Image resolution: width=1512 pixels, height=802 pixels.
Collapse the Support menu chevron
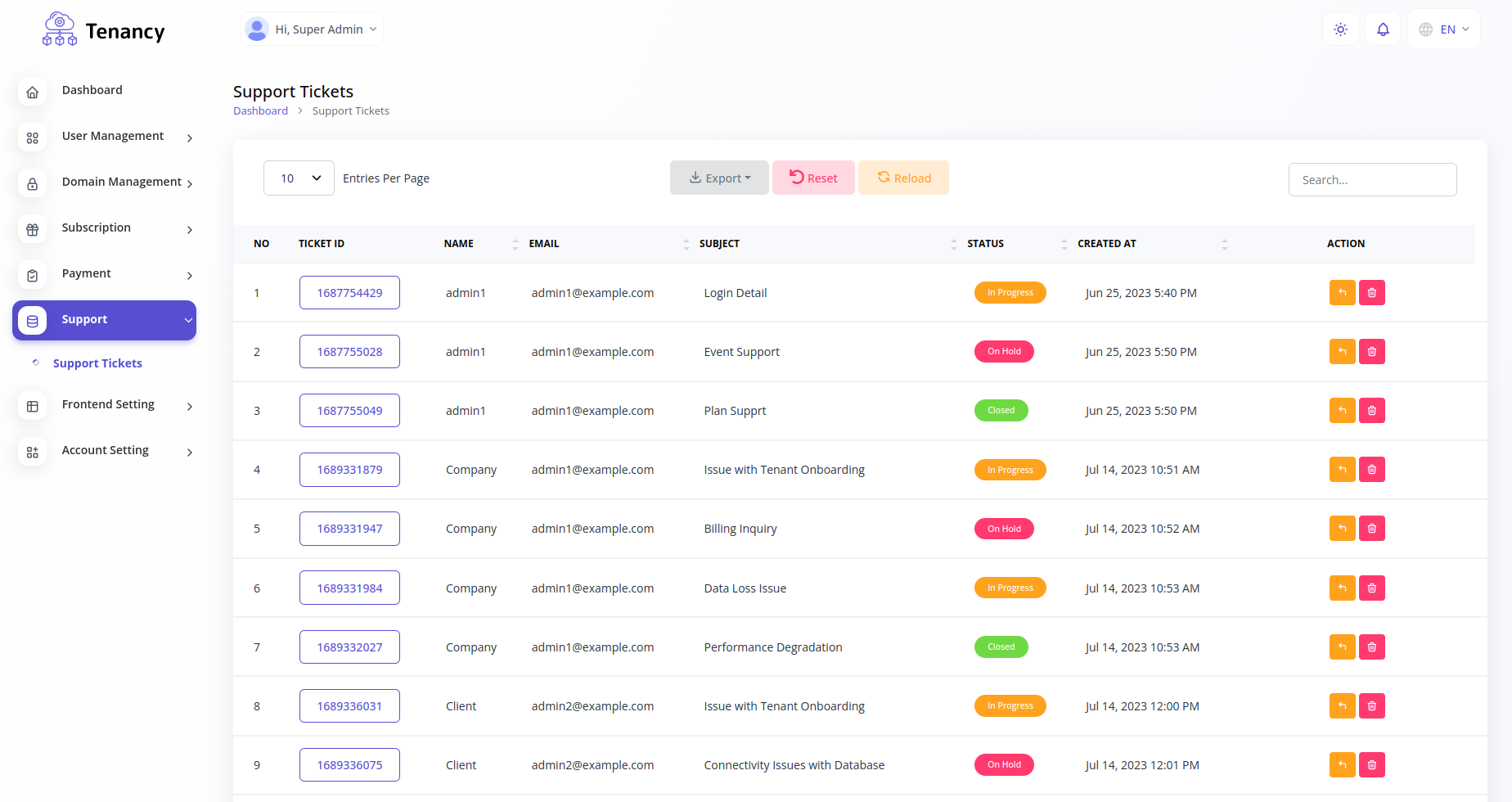click(x=188, y=320)
